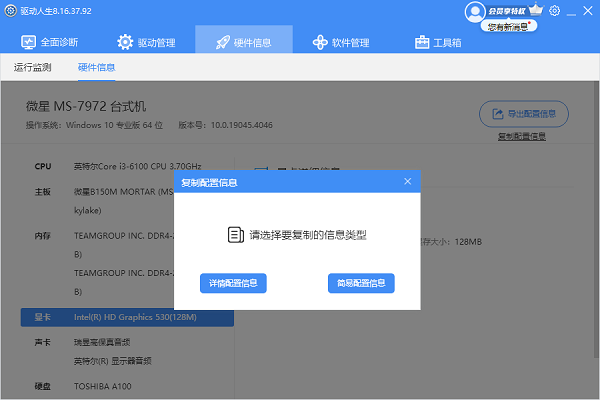Switch to 驱动管理 tab
The height and width of the screenshot is (400, 600).
pos(146,42)
